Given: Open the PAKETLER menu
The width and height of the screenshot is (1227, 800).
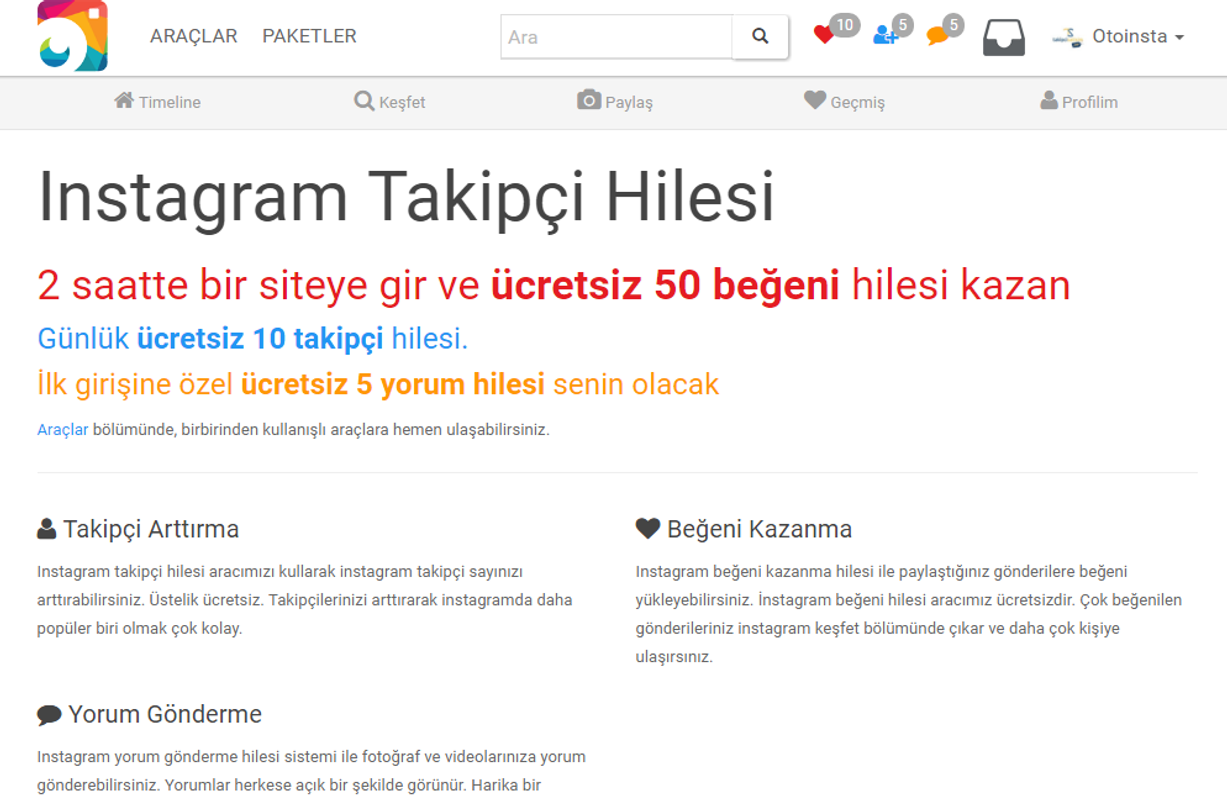Looking at the screenshot, I should pyautogui.click(x=309, y=36).
